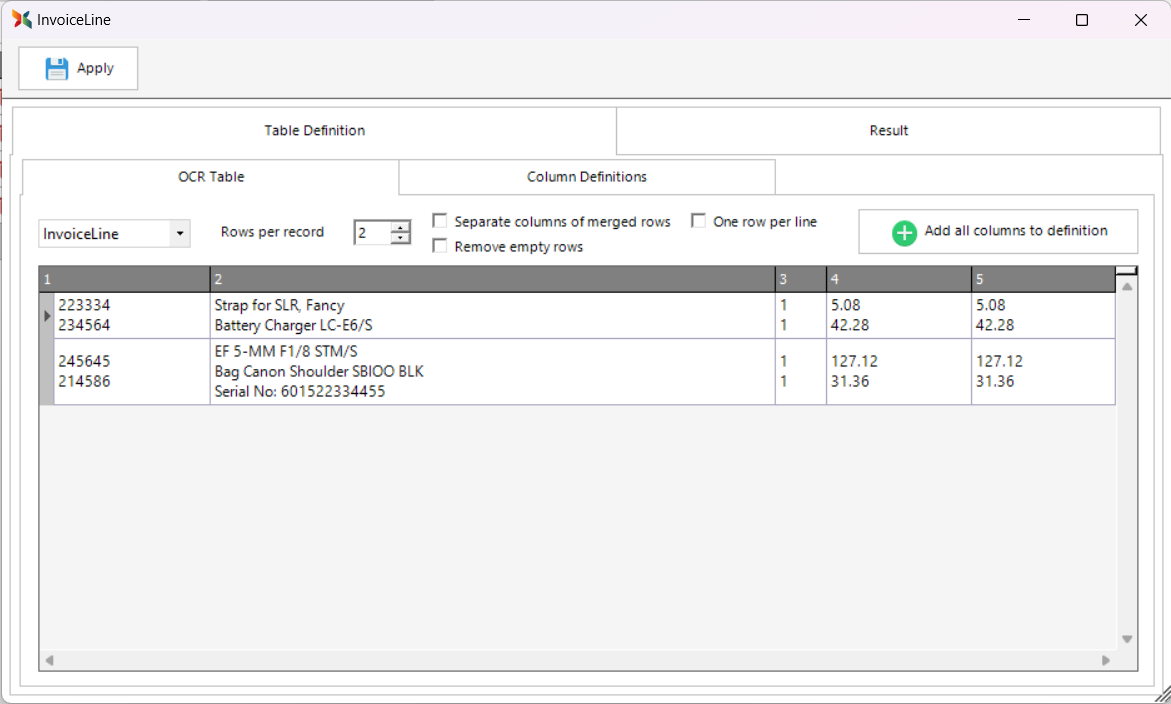
Task: Increase Rows per record value
Action: [x=401, y=227]
